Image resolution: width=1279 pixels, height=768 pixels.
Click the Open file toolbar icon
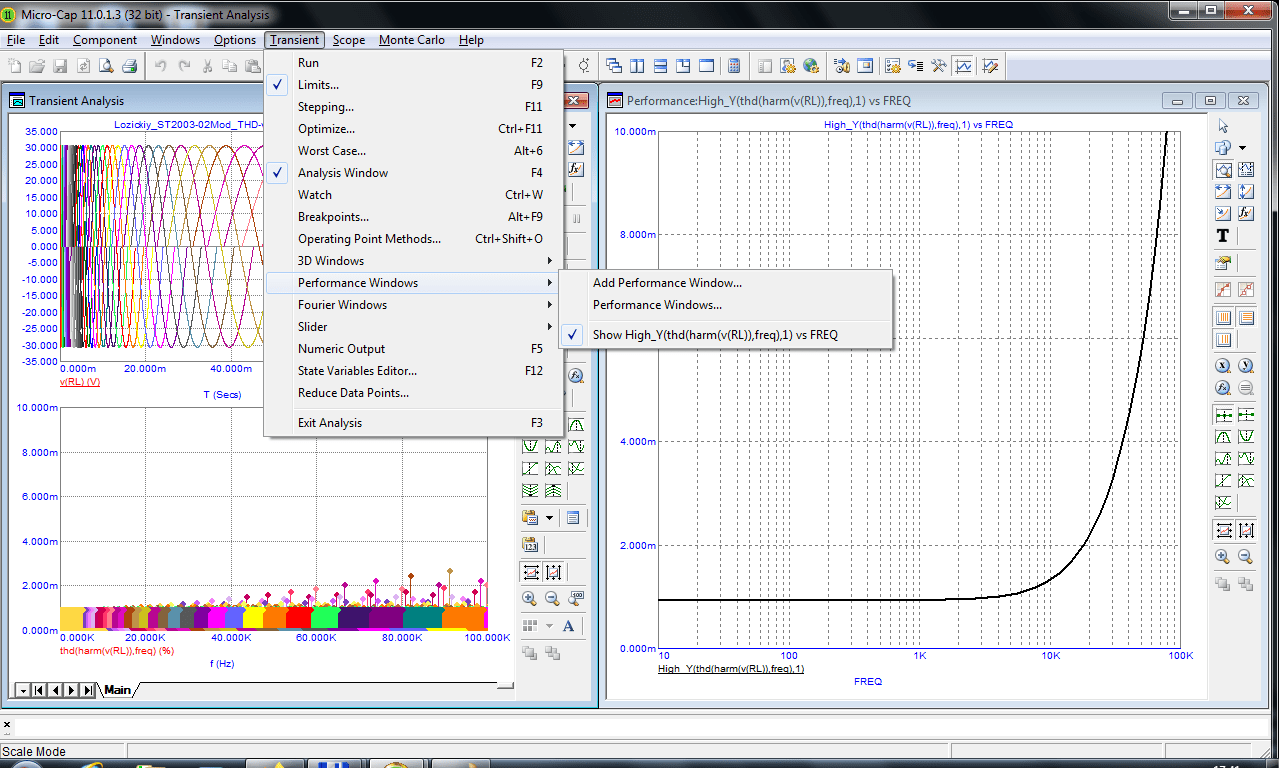(x=37, y=67)
